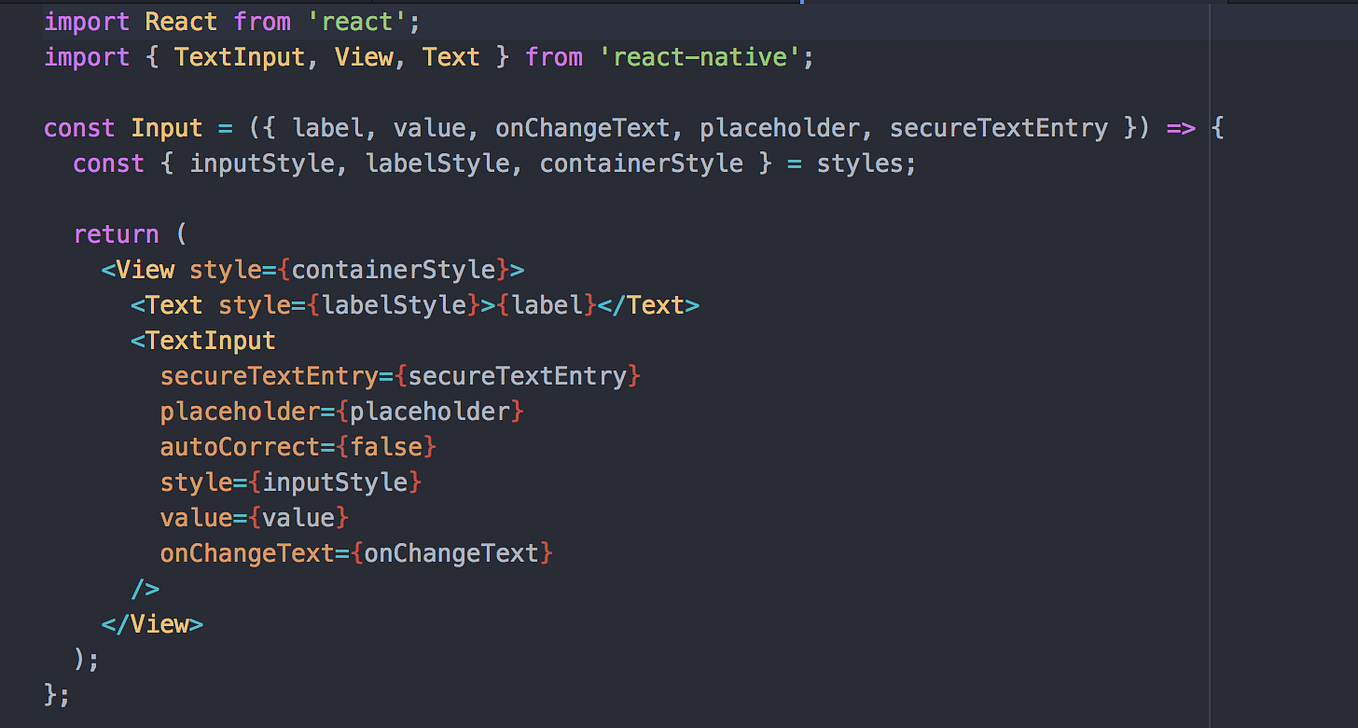Place cursor on the Input constant name
Image resolution: width=1358 pixels, height=728 pixels.
166,128
